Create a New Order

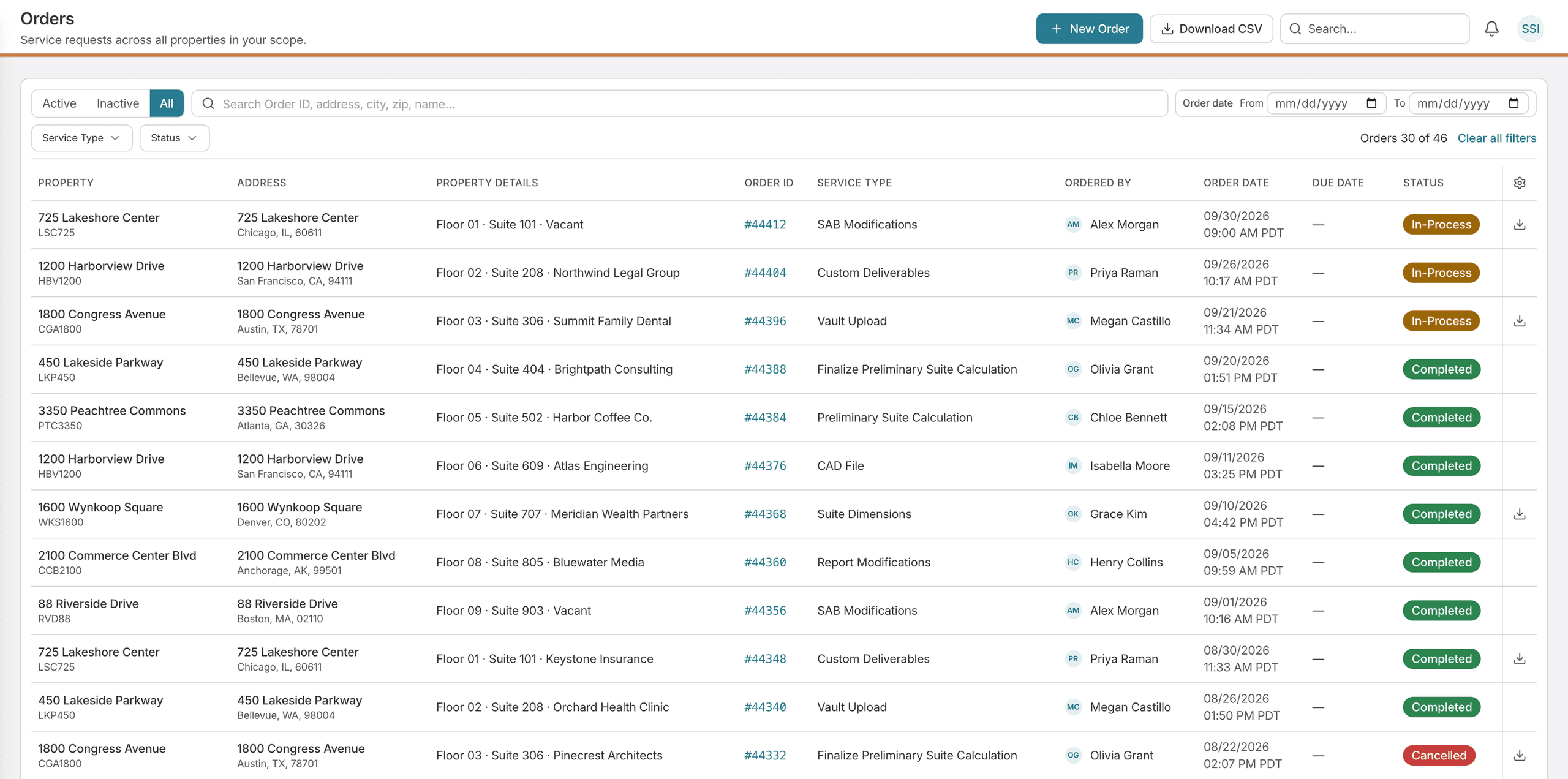click(x=1089, y=29)
